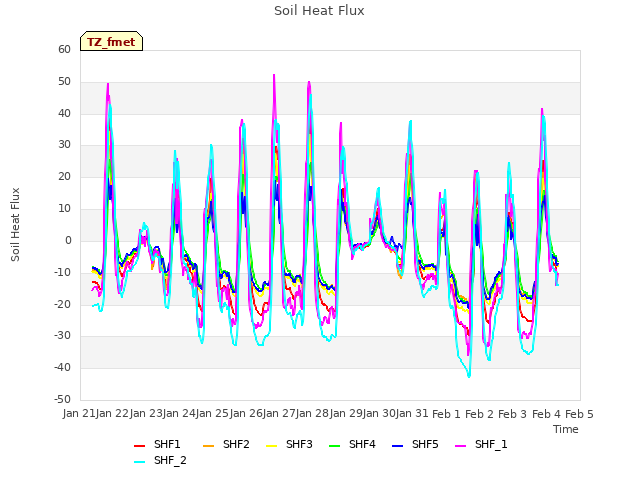Viewport: 640px width, 480px height.
Task: Click the chart title Soil Heat Flux
Action: tap(319, 11)
